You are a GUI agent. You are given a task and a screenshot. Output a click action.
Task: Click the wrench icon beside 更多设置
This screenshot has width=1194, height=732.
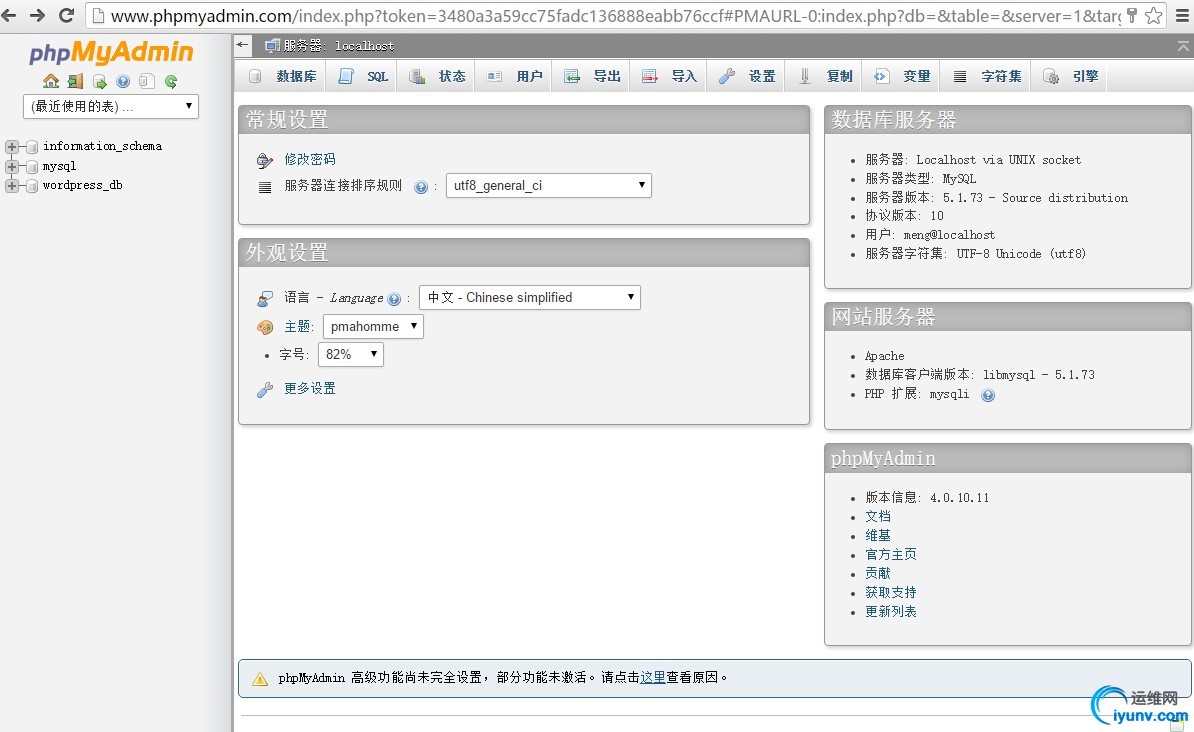tap(264, 389)
